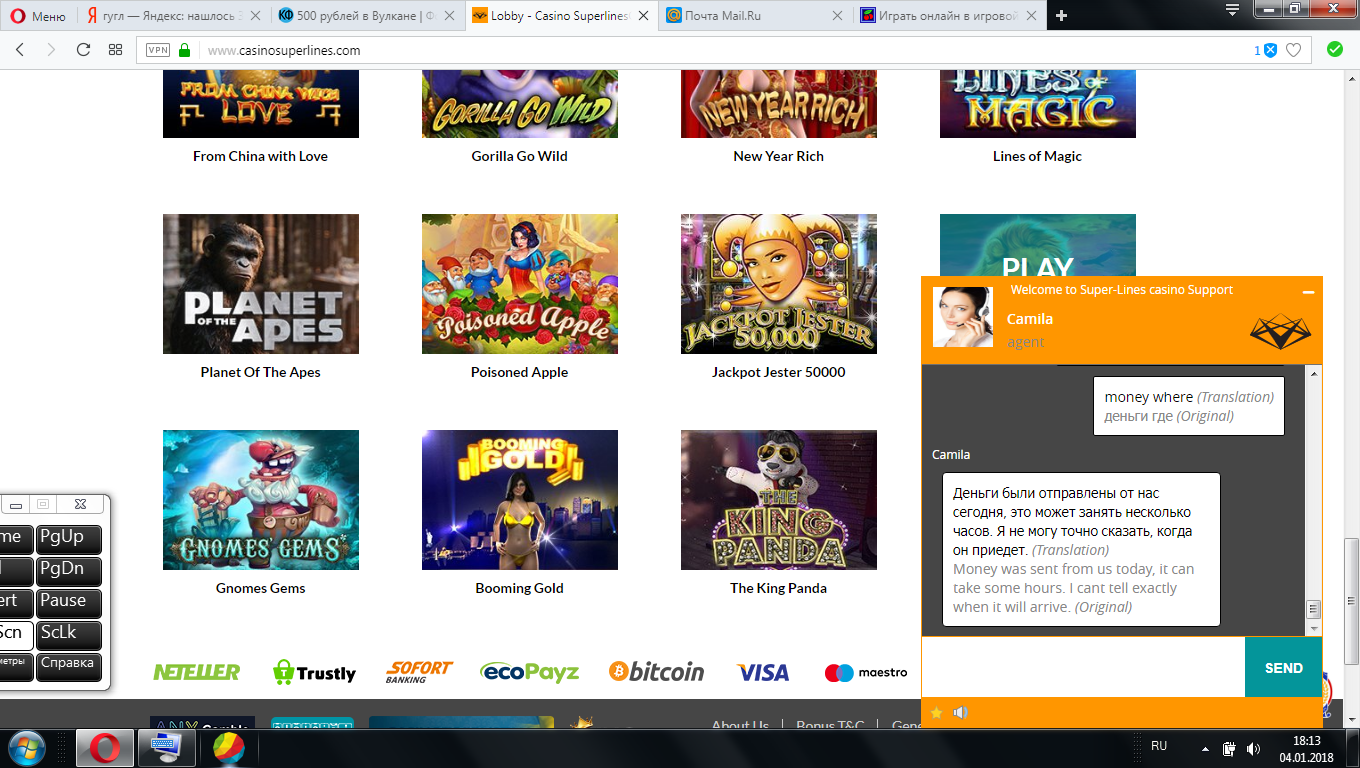
Task: Click the 'Booming Gold' title text
Action: coord(520,588)
